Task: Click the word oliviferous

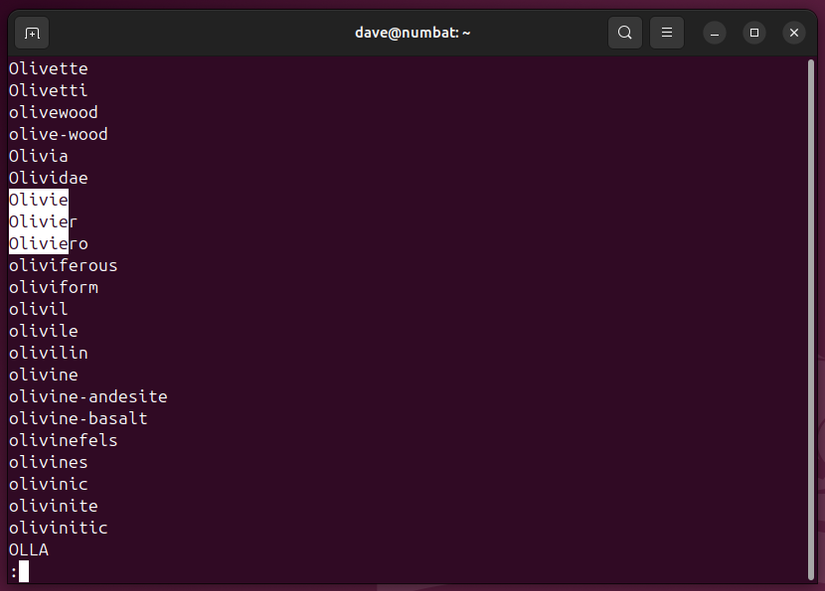Action: (x=63, y=265)
